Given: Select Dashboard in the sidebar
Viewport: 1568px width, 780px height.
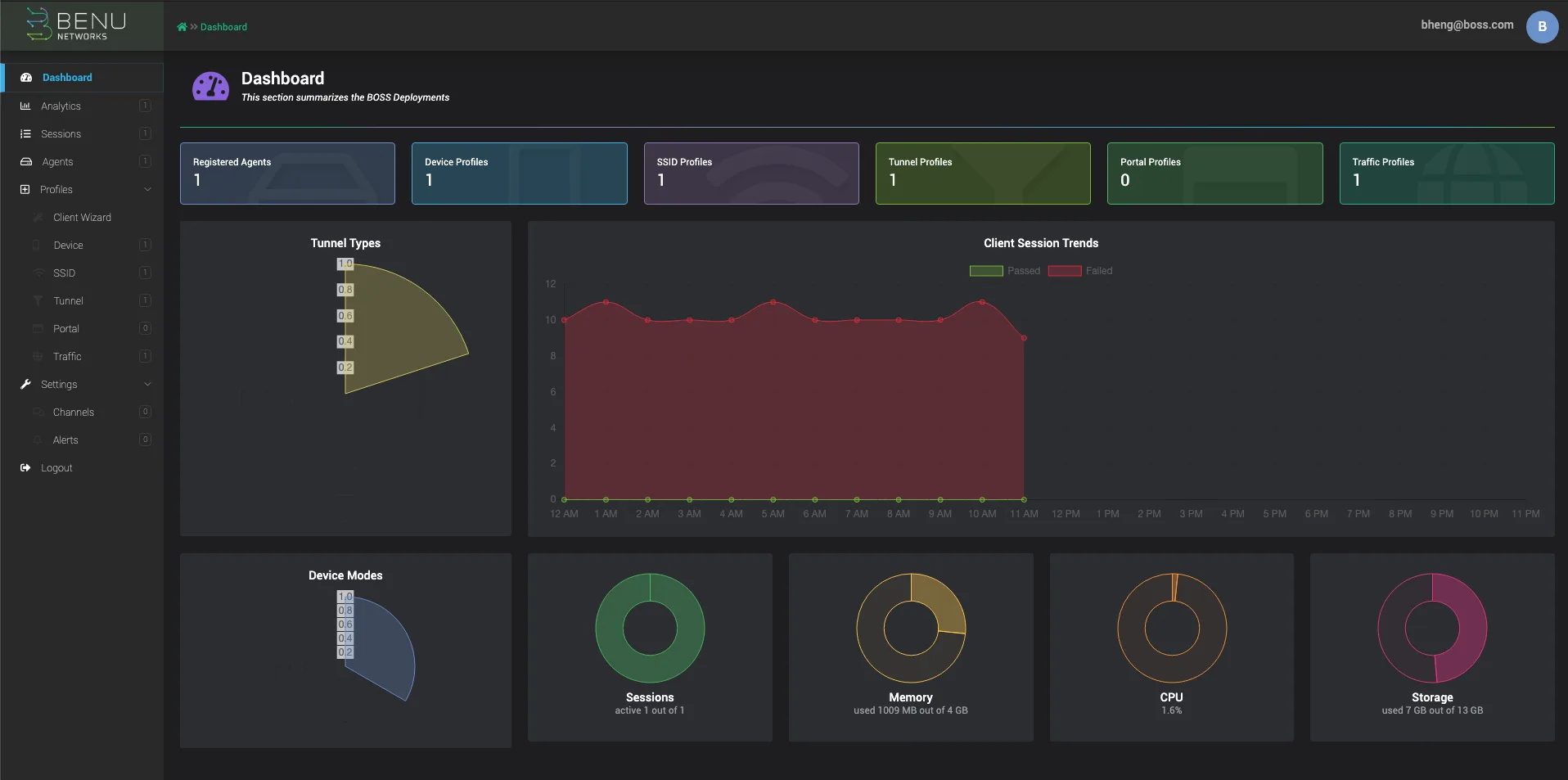Looking at the screenshot, I should point(65,77).
